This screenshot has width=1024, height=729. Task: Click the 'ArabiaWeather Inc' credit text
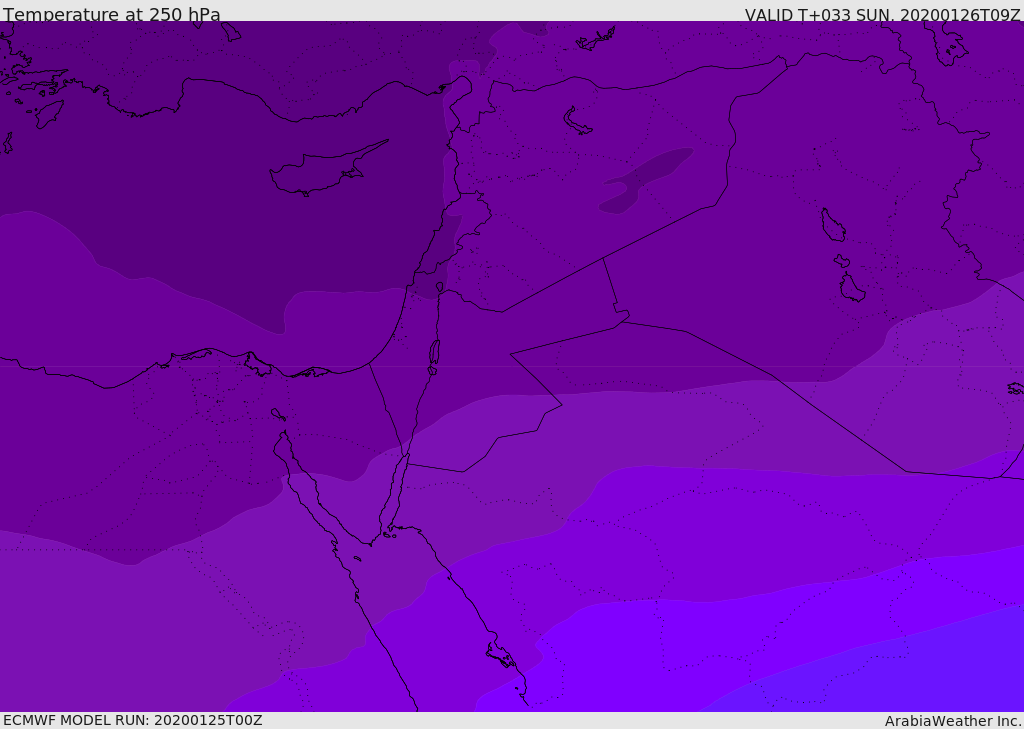tap(953, 721)
